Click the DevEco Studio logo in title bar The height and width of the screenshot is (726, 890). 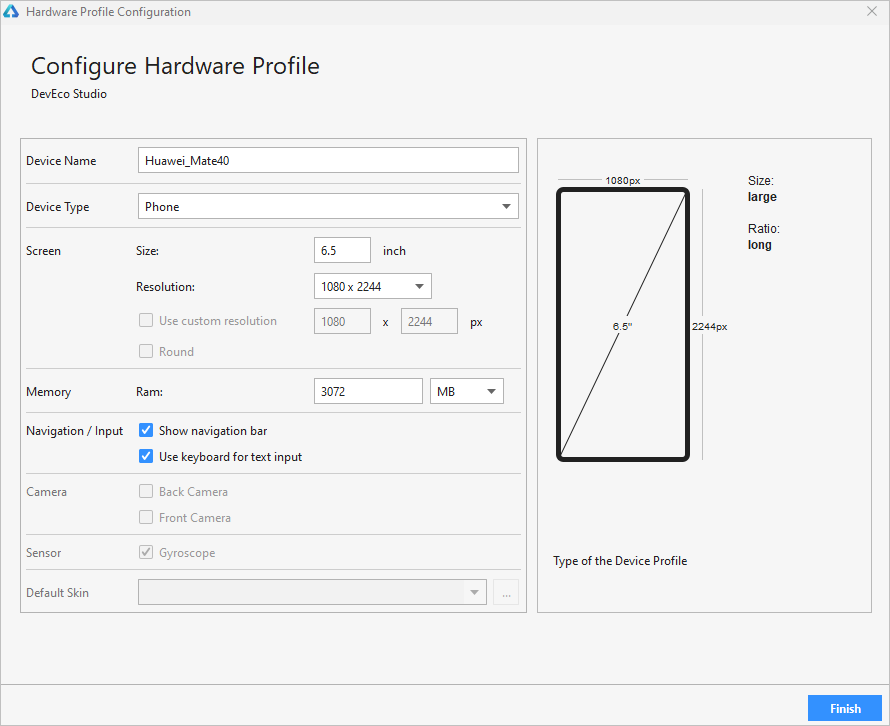(12, 12)
